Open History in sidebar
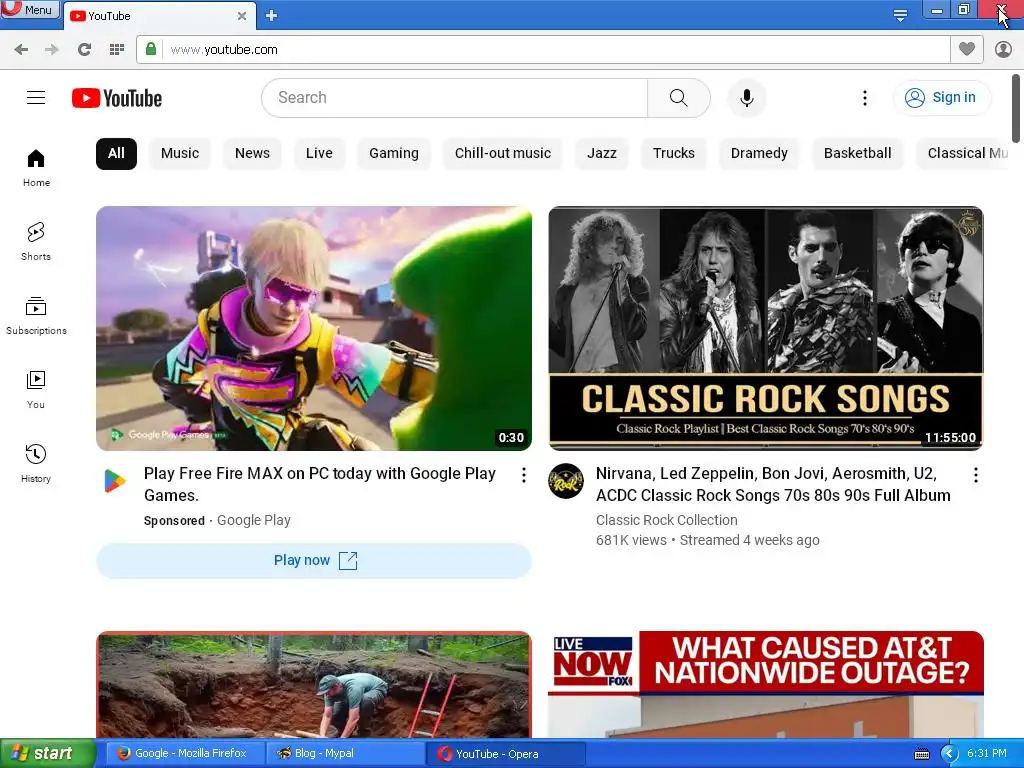Image resolution: width=1024 pixels, height=768 pixels. pyautogui.click(x=36, y=464)
